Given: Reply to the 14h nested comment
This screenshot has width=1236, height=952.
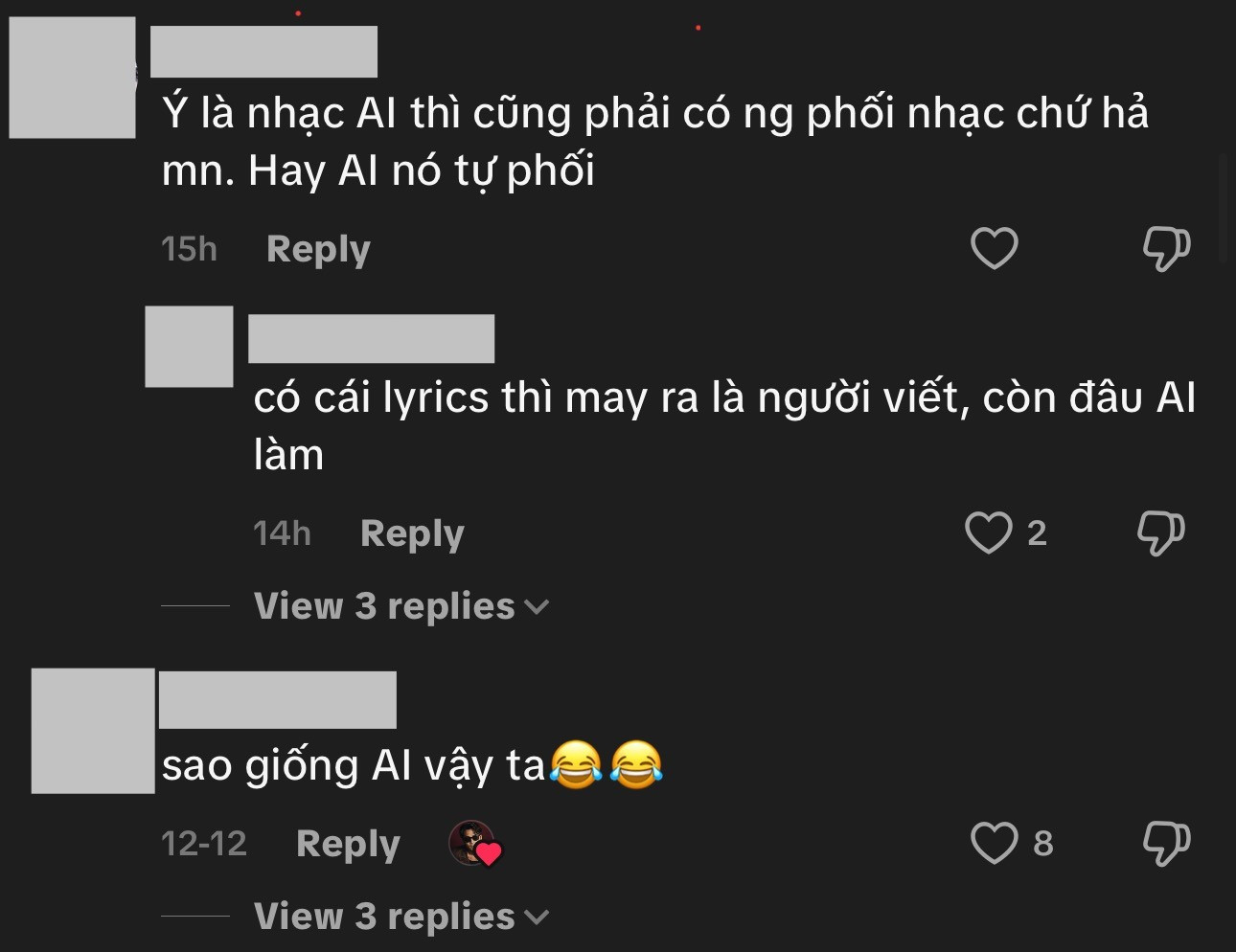Looking at the screenshot, I should [412, 533].
